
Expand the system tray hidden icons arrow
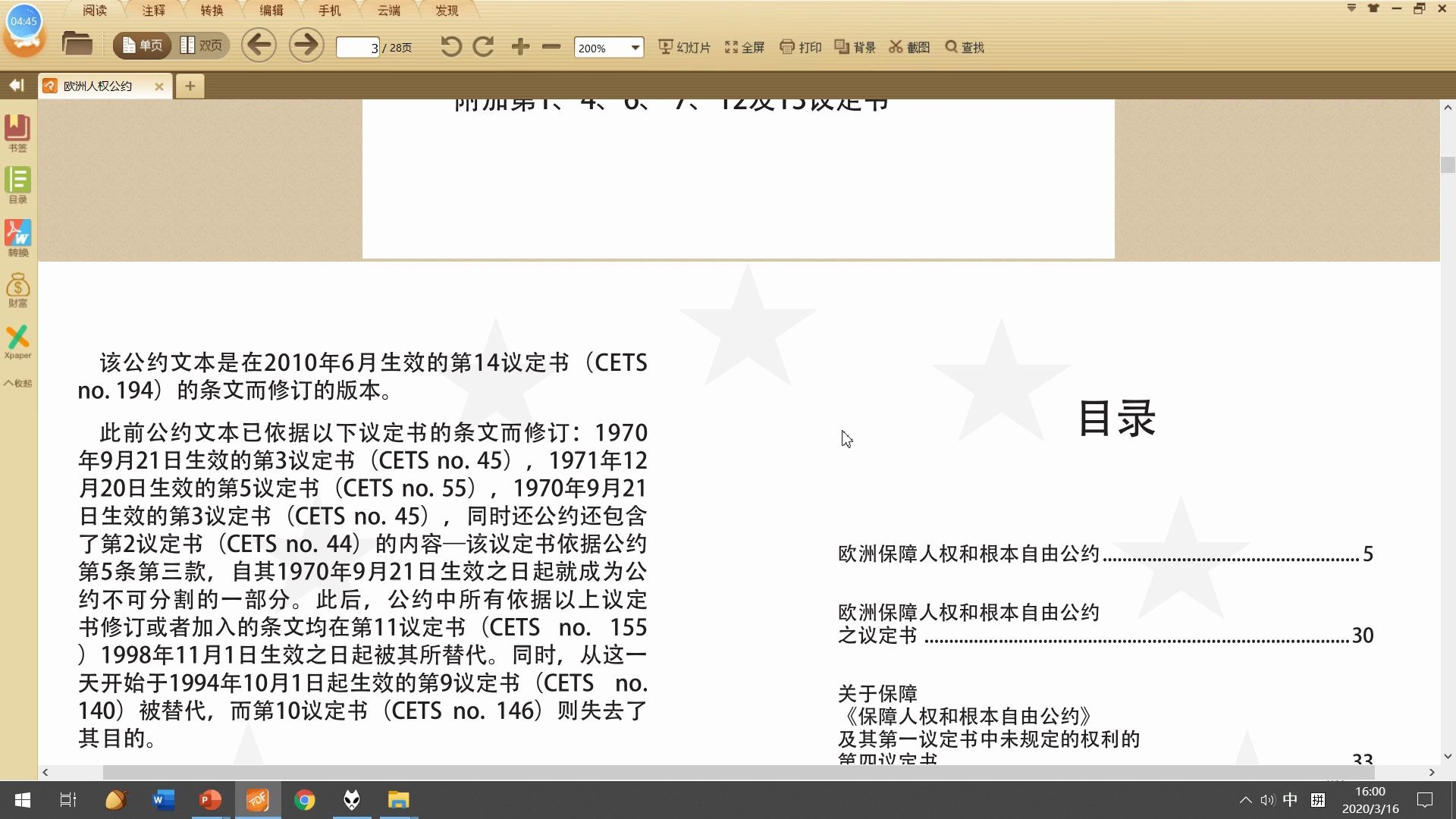[x=1244, y=799]
